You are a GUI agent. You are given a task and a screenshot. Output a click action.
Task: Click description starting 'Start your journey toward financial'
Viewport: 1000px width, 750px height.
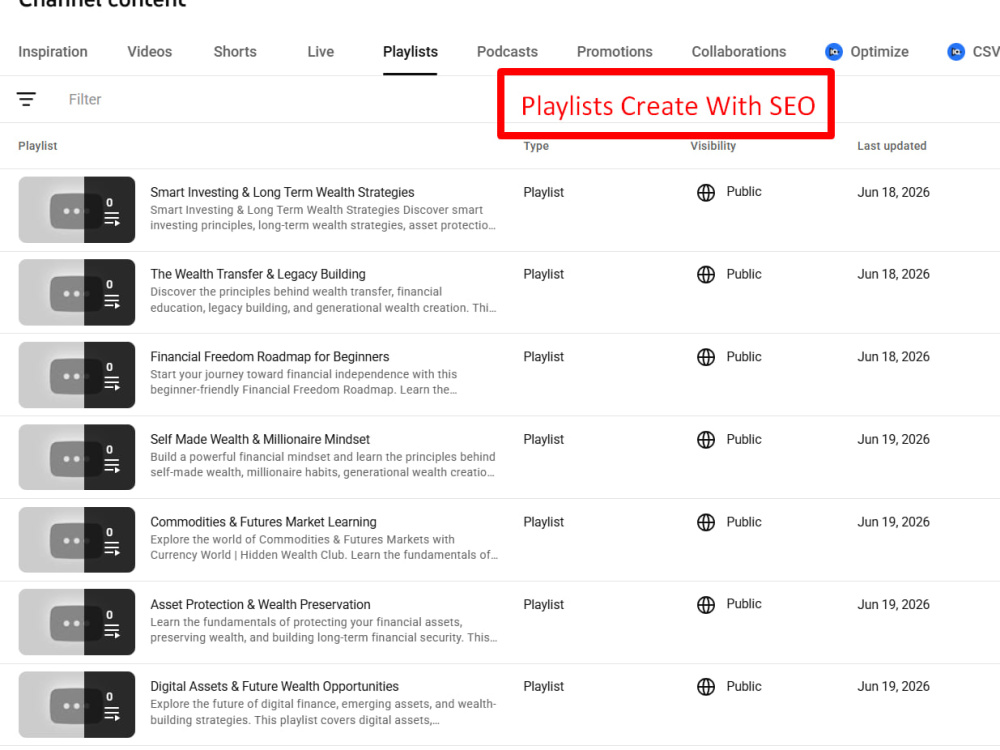tap(304, 382)
